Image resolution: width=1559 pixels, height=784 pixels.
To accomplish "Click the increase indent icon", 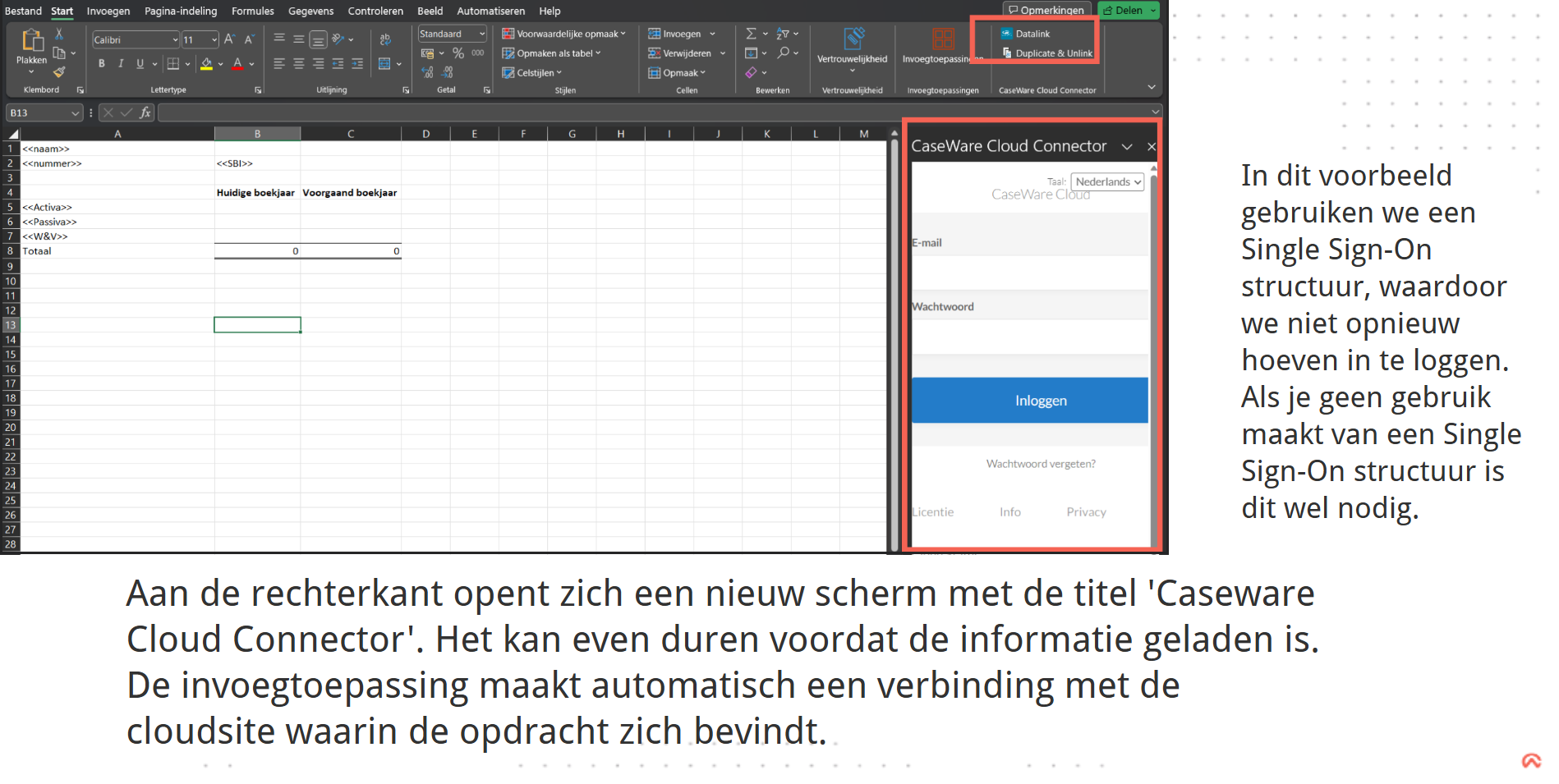I will [357, 64].
